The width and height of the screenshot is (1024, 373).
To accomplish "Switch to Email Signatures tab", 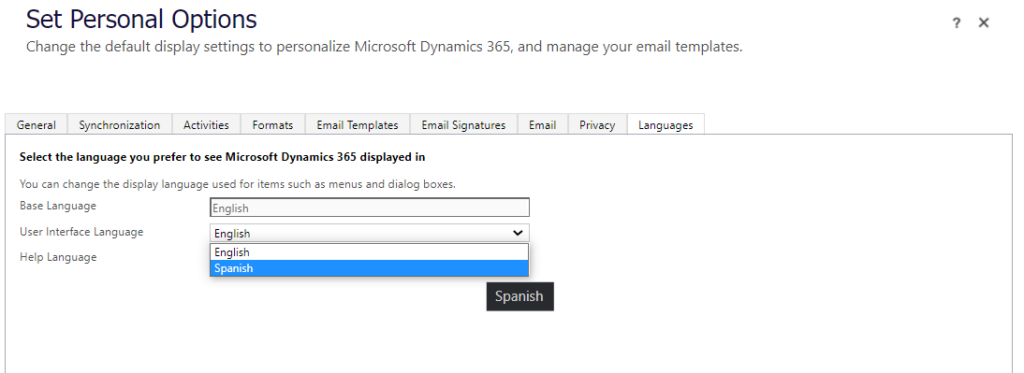I will coord(464,125).
